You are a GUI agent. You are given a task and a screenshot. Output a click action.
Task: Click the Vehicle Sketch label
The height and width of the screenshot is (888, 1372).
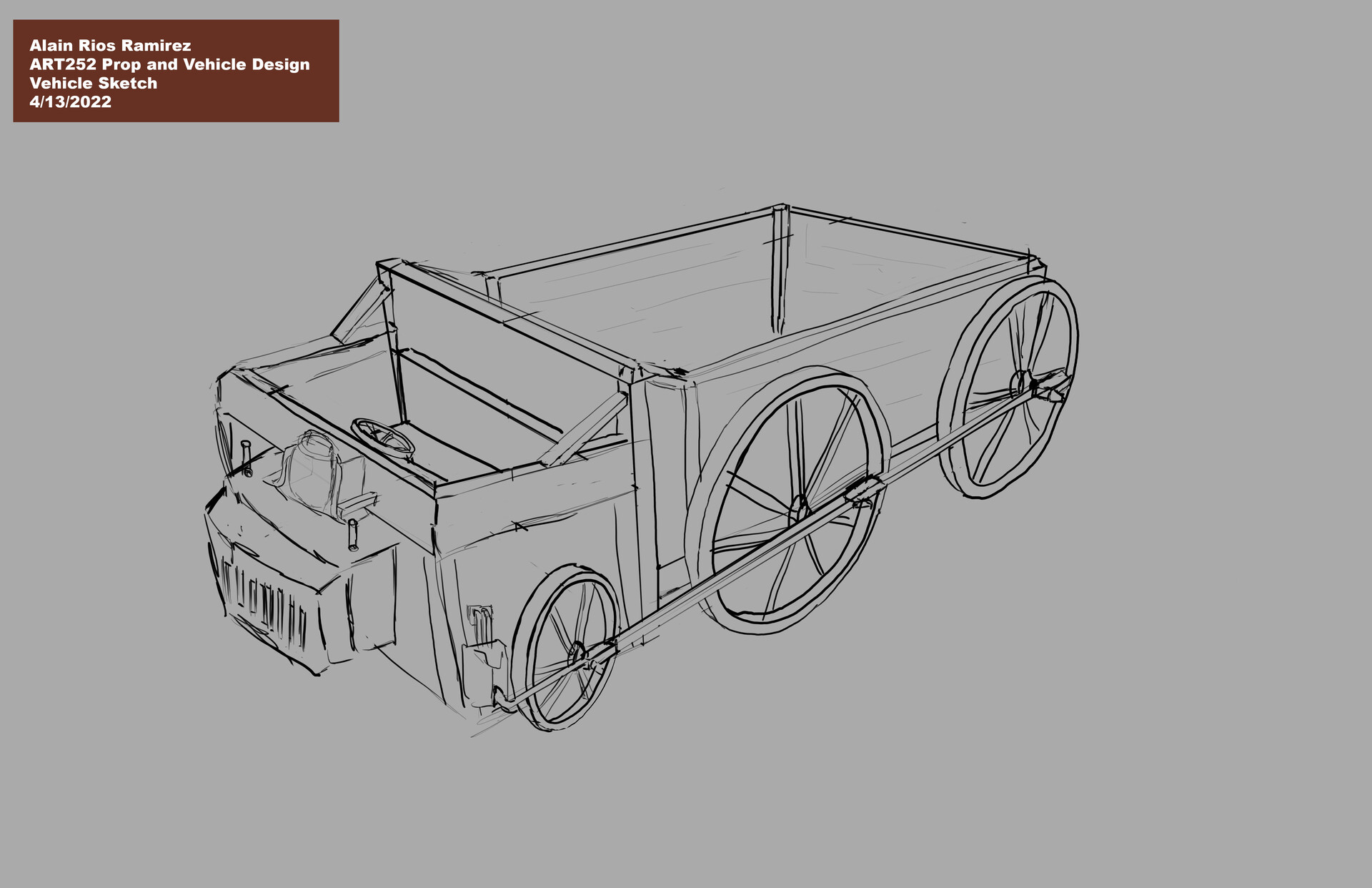91,82
